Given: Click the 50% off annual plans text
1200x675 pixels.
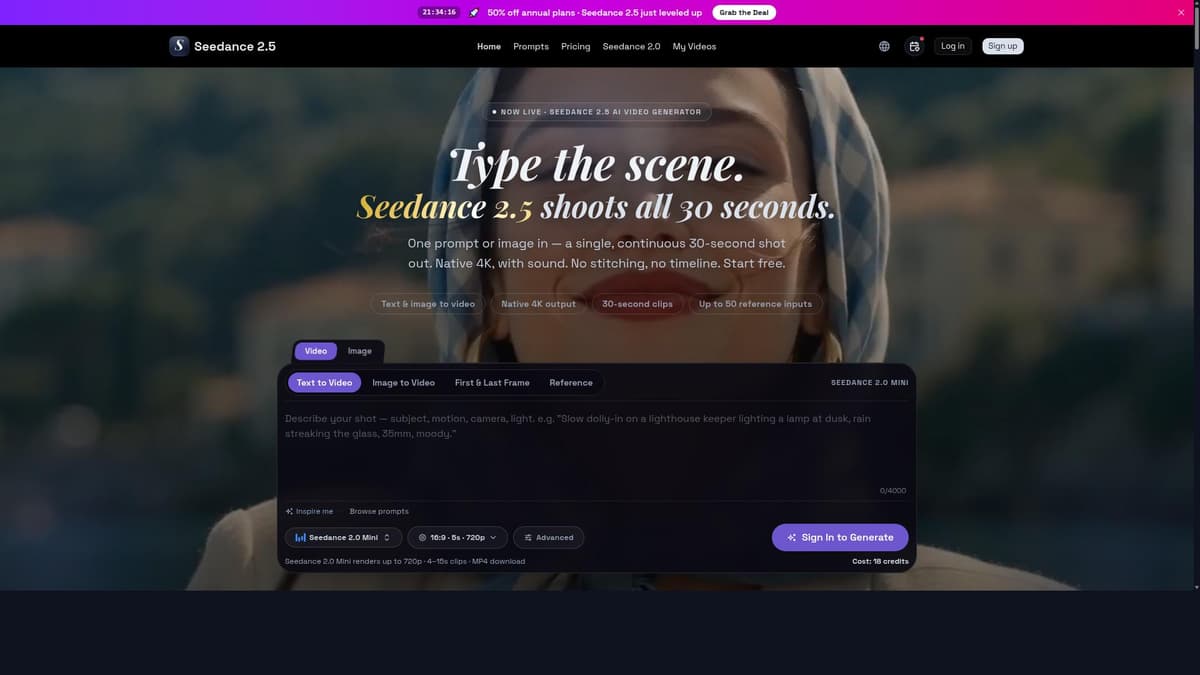Looking at the screenshot, I should point(594,12).
